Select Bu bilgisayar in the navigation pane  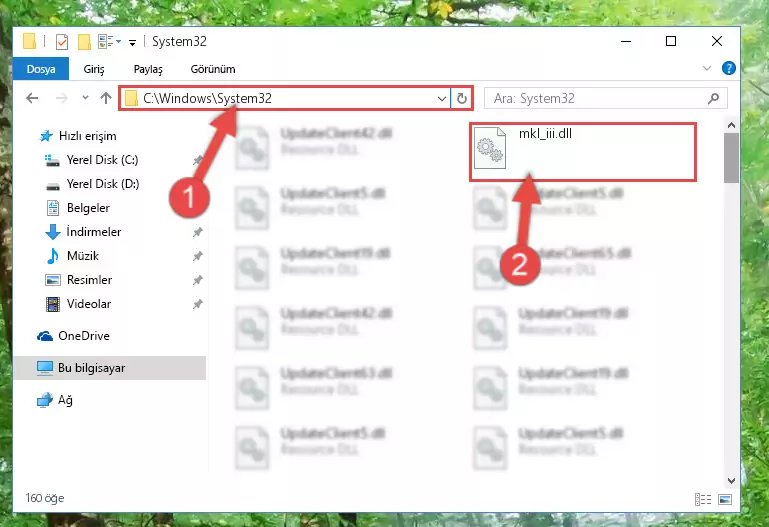click(x=109, y=368)
